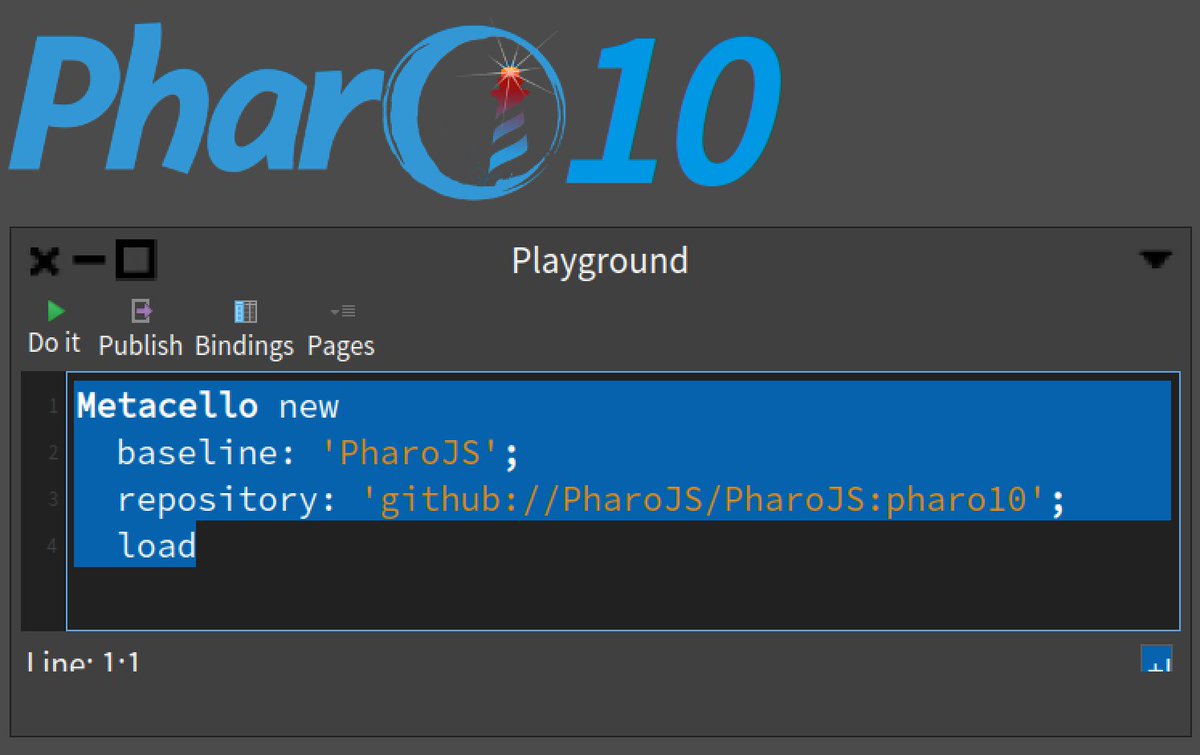Click line number 4 in the gutter
The width and height of the screenshot is (1200, 755).
[x=53, y=546]
